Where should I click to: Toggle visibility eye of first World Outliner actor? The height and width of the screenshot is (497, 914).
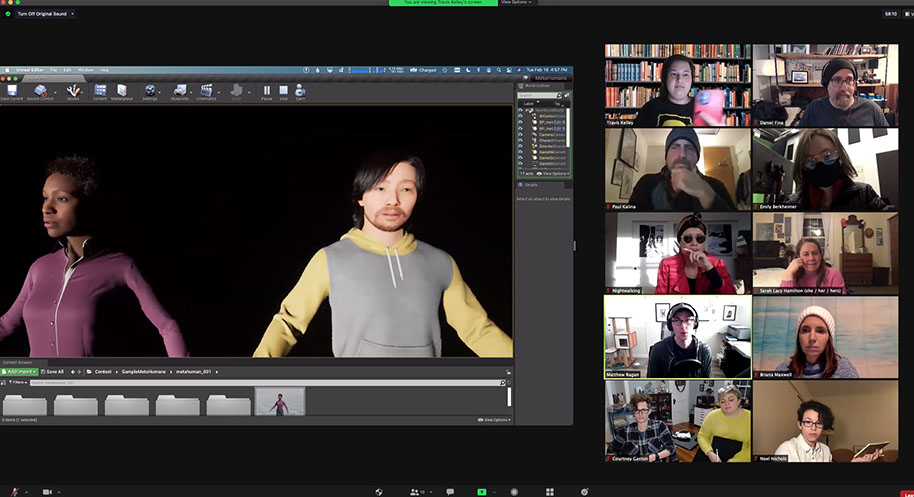(x=520, y=110)
